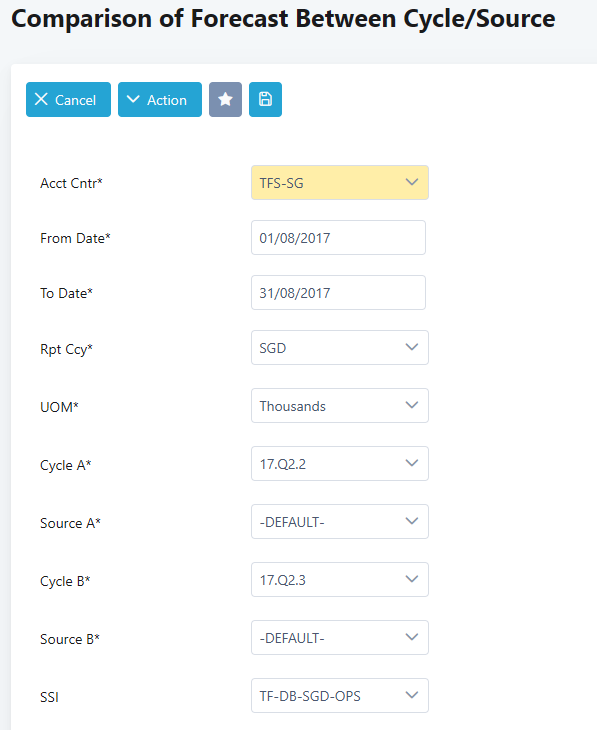Screen dimensions: 597x730
Task: Click the From Date input field
Action: coord(339,237)
